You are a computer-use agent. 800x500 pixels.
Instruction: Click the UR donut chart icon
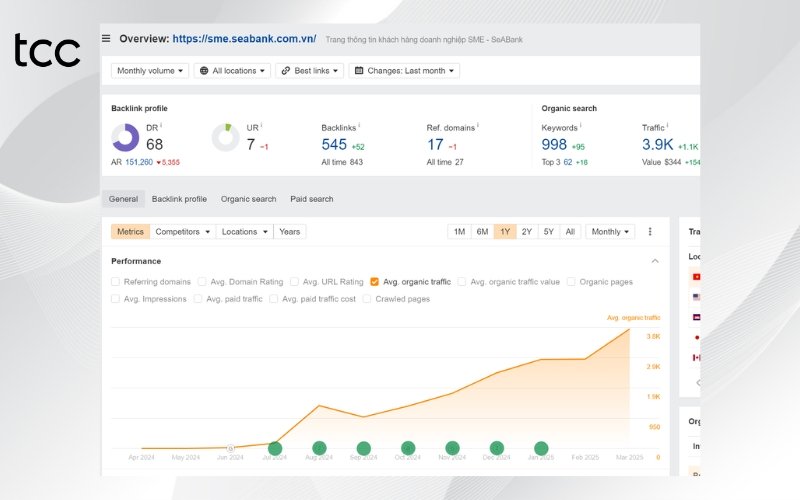226,137
